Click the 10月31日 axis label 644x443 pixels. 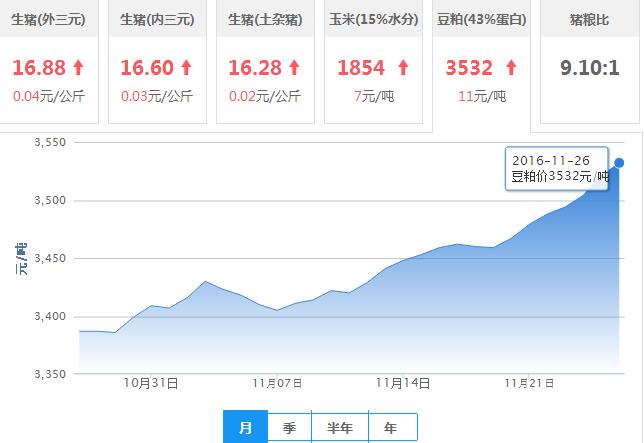pyautogui.click(x=151, y=383)
